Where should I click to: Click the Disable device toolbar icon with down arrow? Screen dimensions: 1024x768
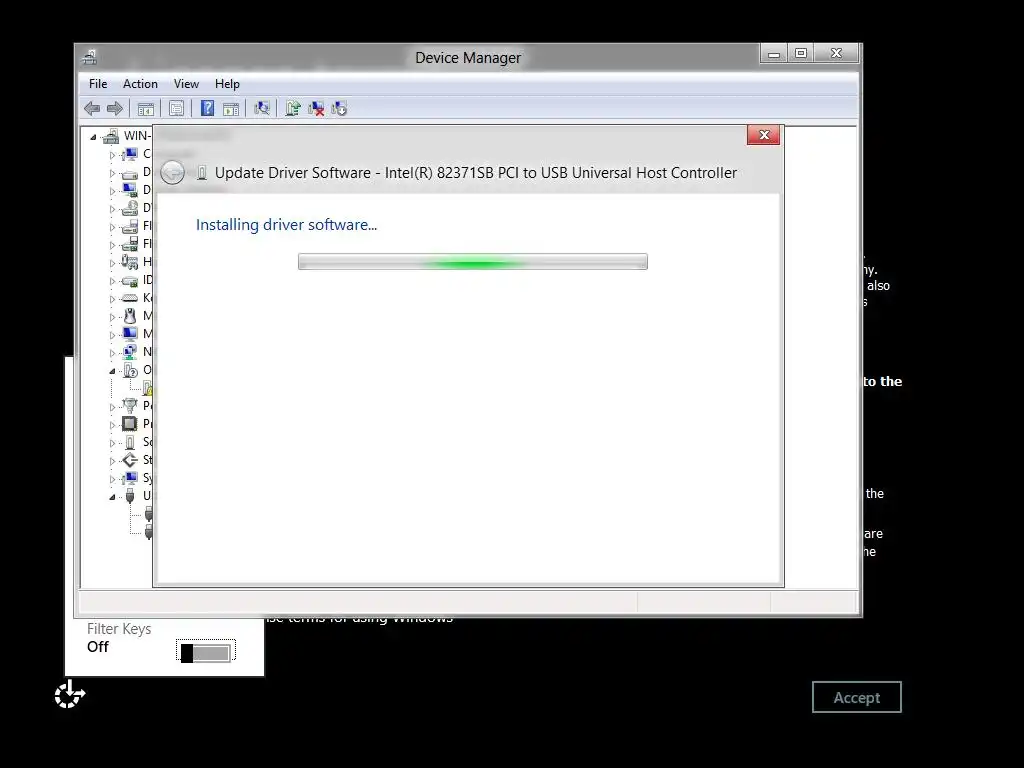point(339,108)
